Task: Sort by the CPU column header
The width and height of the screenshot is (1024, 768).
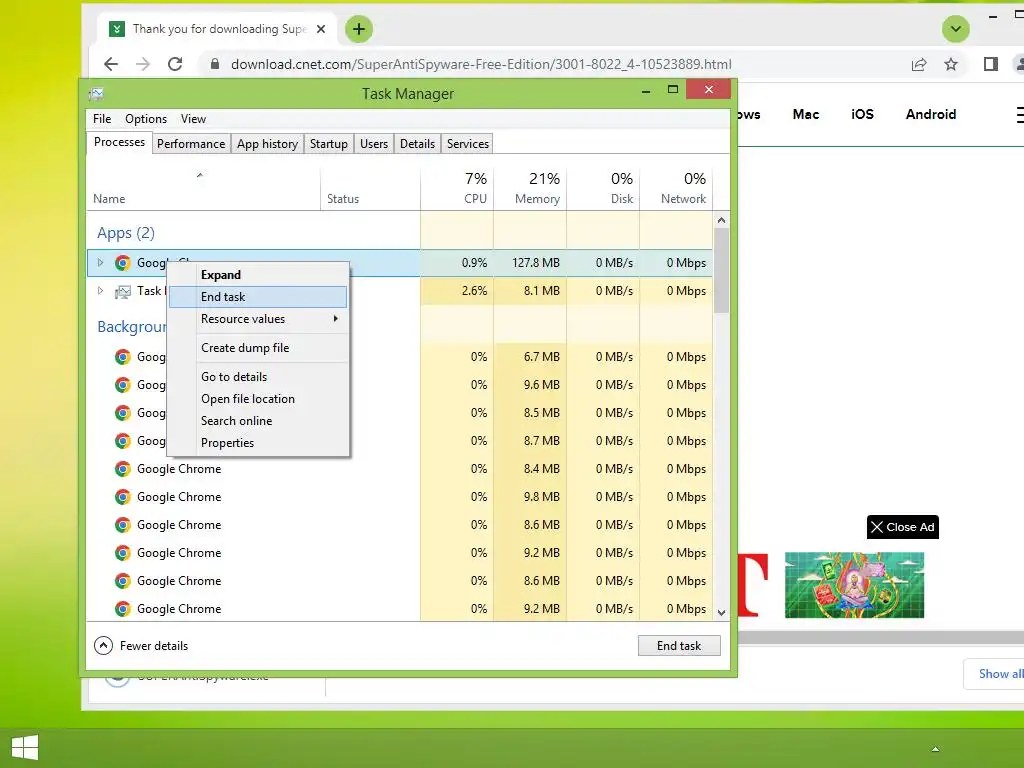Action: pos(456,189)
